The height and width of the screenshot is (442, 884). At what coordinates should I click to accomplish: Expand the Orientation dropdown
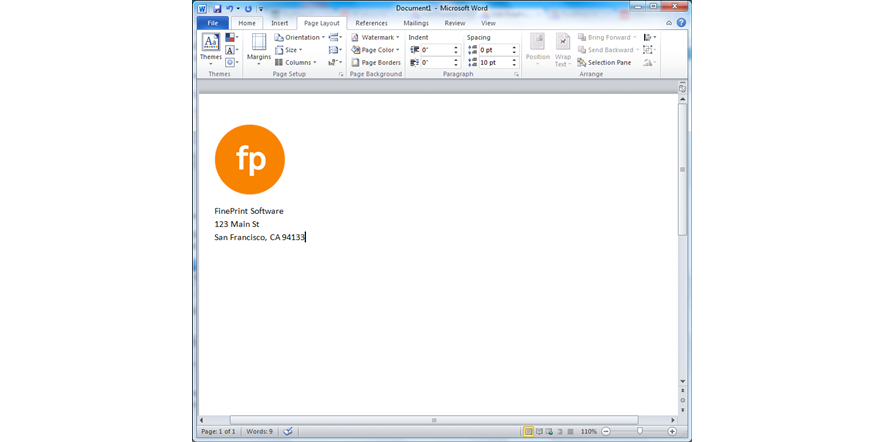coord(300,37)
